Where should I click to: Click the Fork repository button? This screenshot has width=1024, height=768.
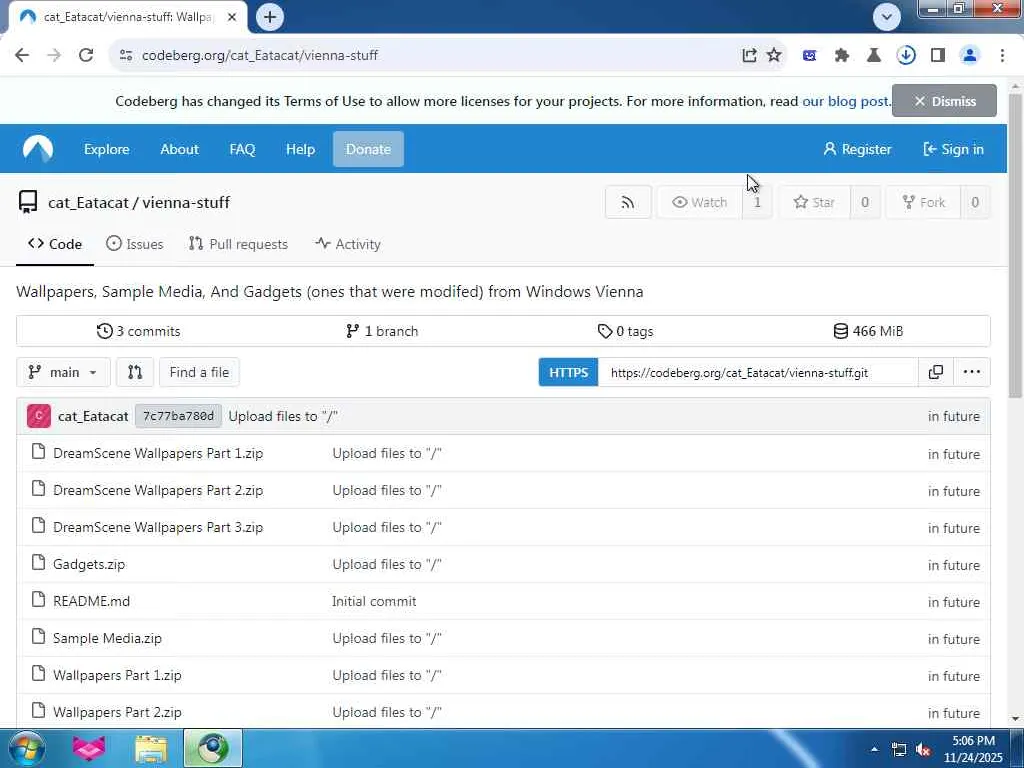pyautogui.click(x=923, y=202)
